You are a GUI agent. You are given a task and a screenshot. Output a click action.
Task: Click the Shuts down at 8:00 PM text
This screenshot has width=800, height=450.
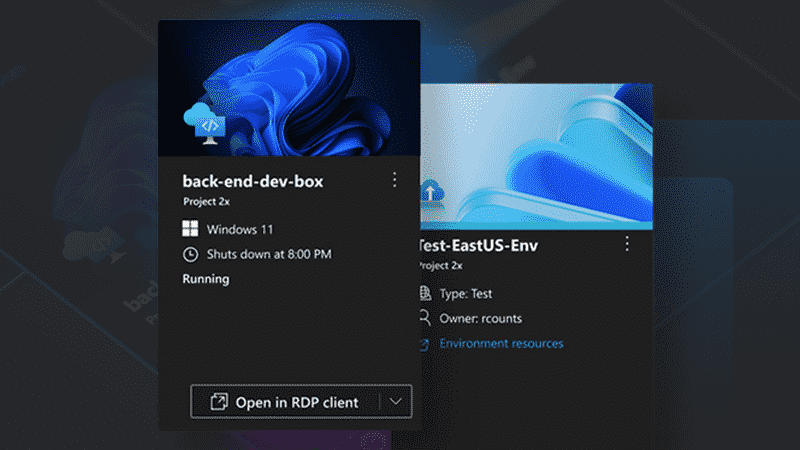pyautogui.click(x=268, y=254)
